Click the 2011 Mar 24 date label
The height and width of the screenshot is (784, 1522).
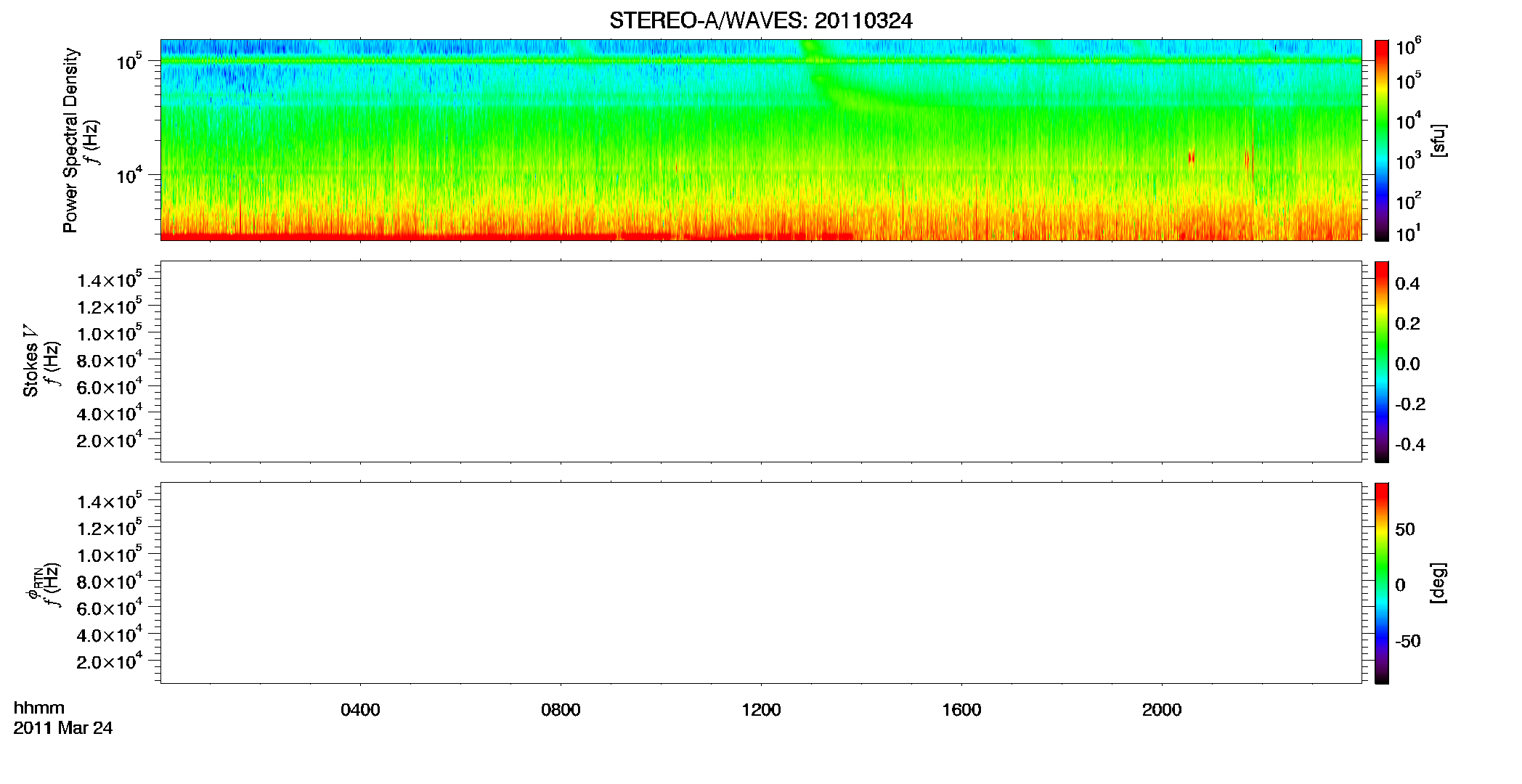tap(63, 728)
